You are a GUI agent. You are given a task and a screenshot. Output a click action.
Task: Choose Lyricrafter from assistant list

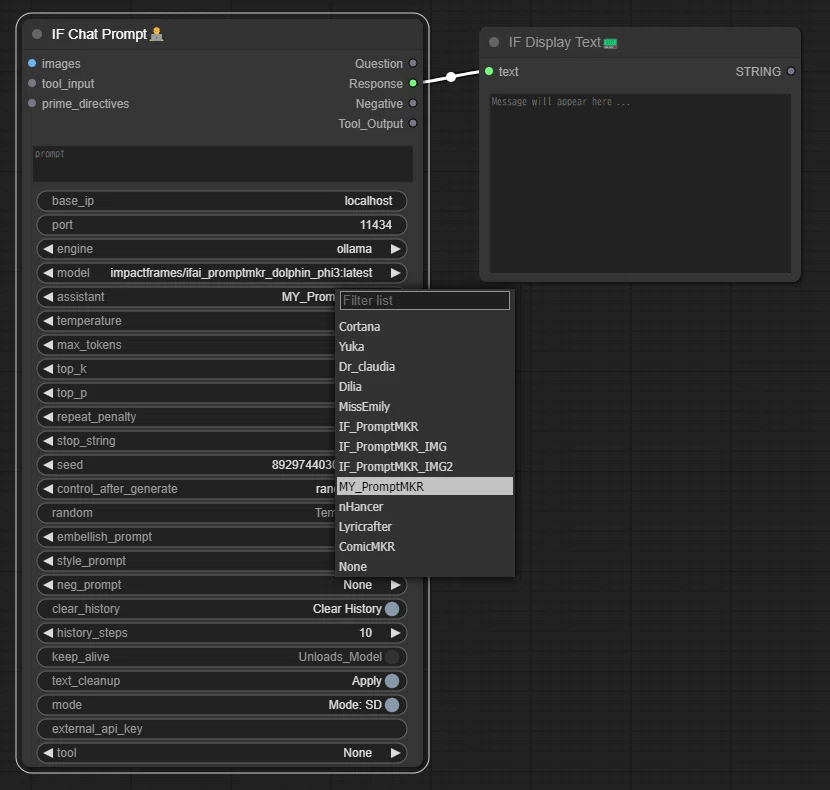[x=425, y=527]
